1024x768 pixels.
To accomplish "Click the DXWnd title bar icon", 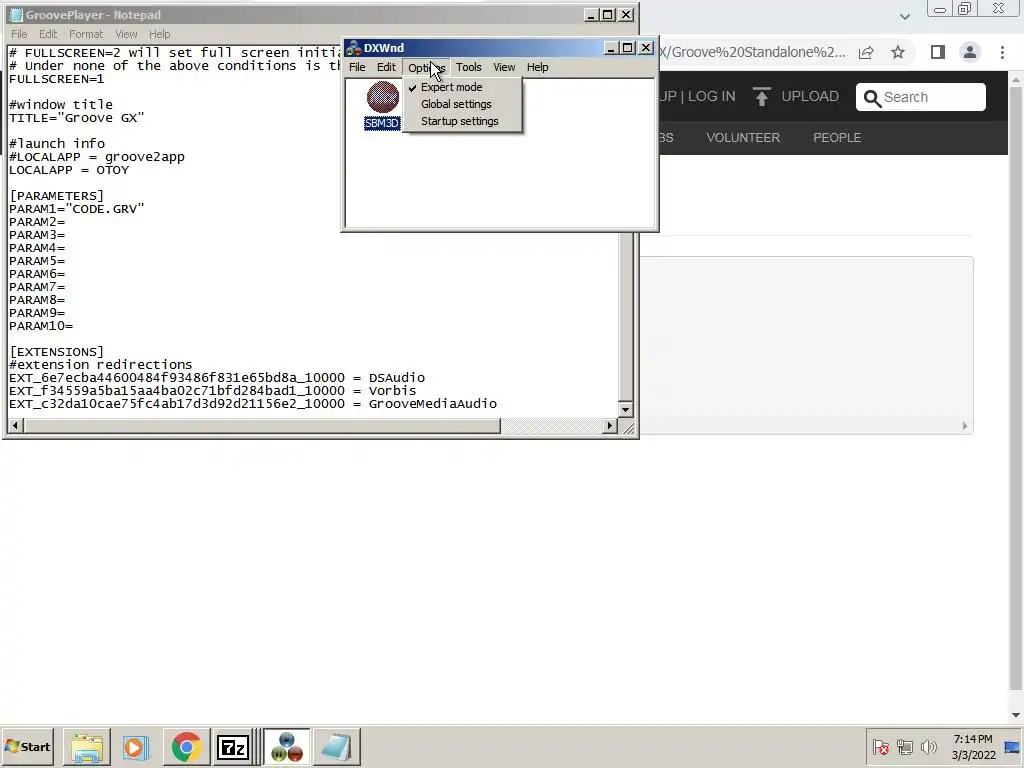I will point(354,48).
